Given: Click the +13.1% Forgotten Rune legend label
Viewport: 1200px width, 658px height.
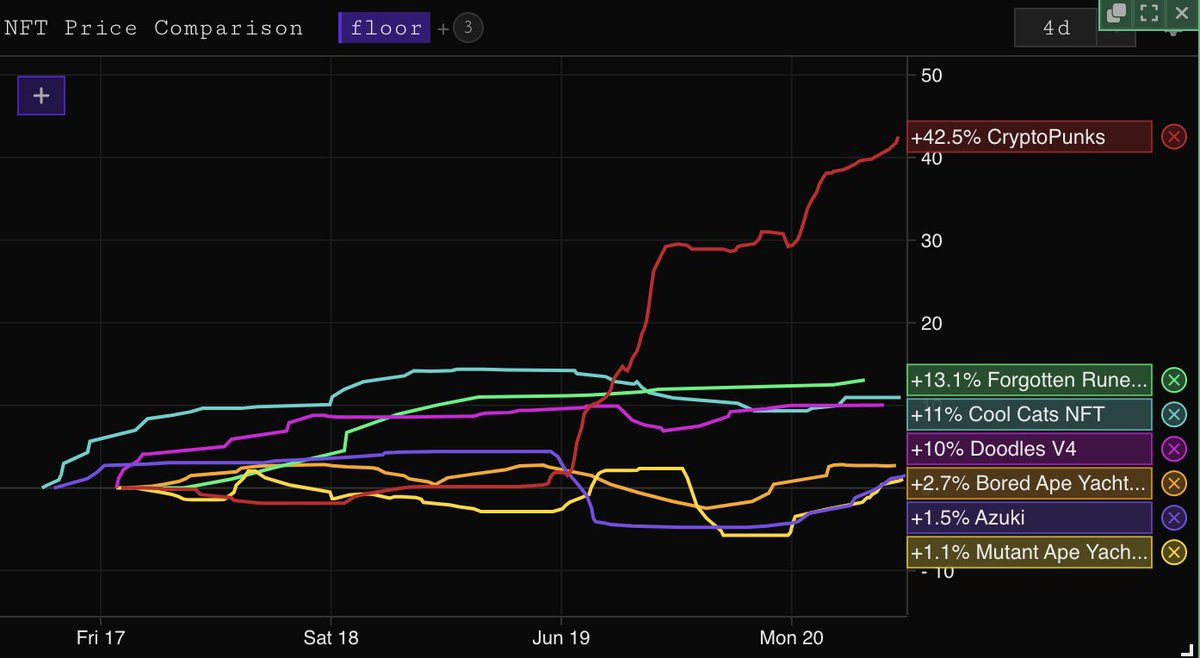Looking at the screenshot, I should pyautogui.click(x=1030, y=380).
